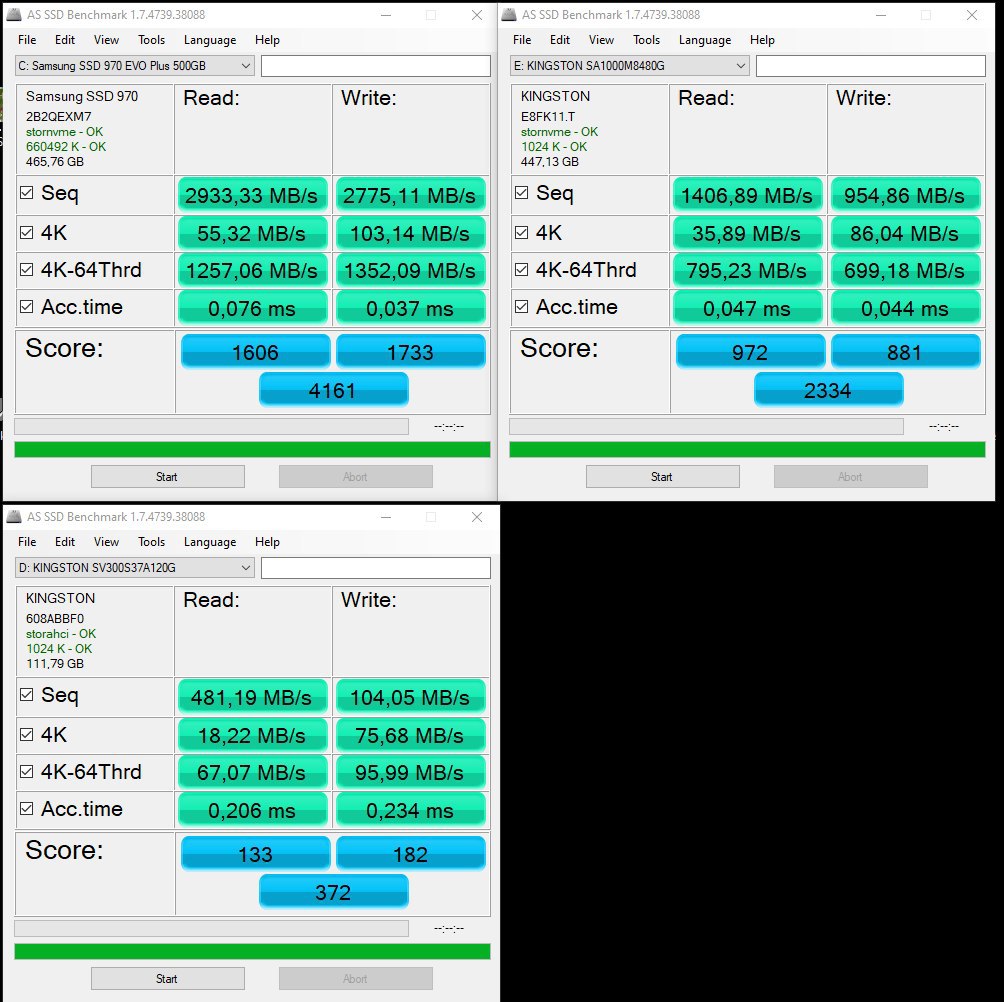Click 4K-64Thrd write value 1352,09 MB/s
This screenshot has height=1002, width=1004.
click(410, 270)
